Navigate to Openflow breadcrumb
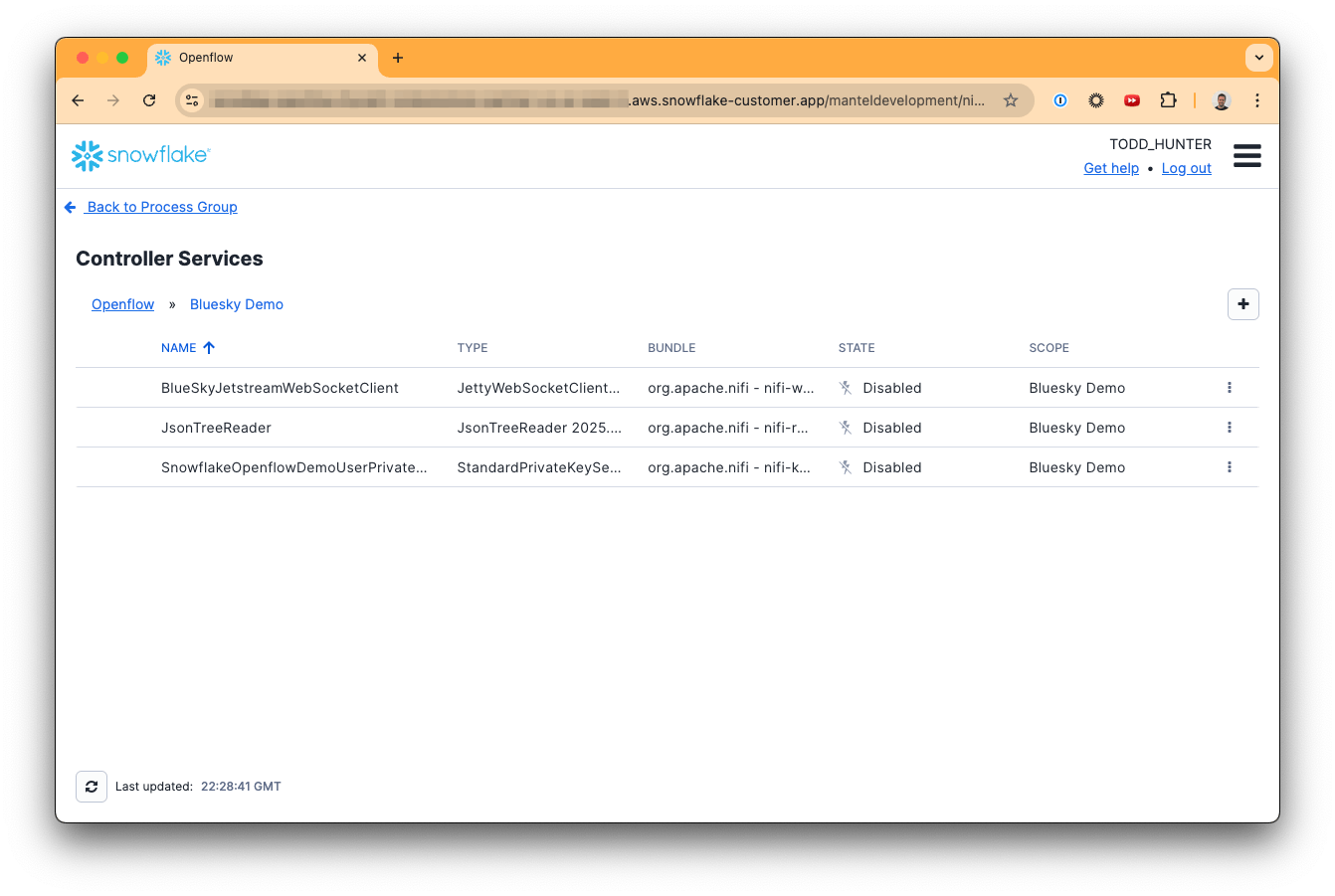The width and height of the screenshot is (1335, 896). 122,304
